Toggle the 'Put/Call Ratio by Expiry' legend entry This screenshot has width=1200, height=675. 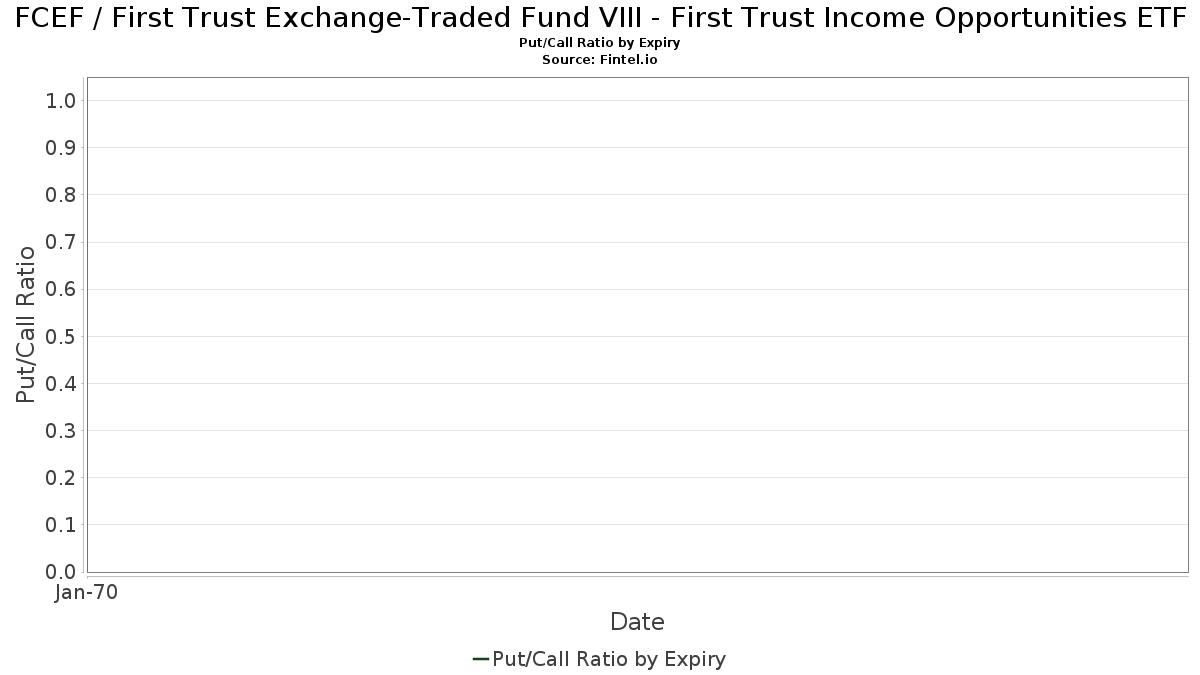pyautogui.click(x=599, y=659)
